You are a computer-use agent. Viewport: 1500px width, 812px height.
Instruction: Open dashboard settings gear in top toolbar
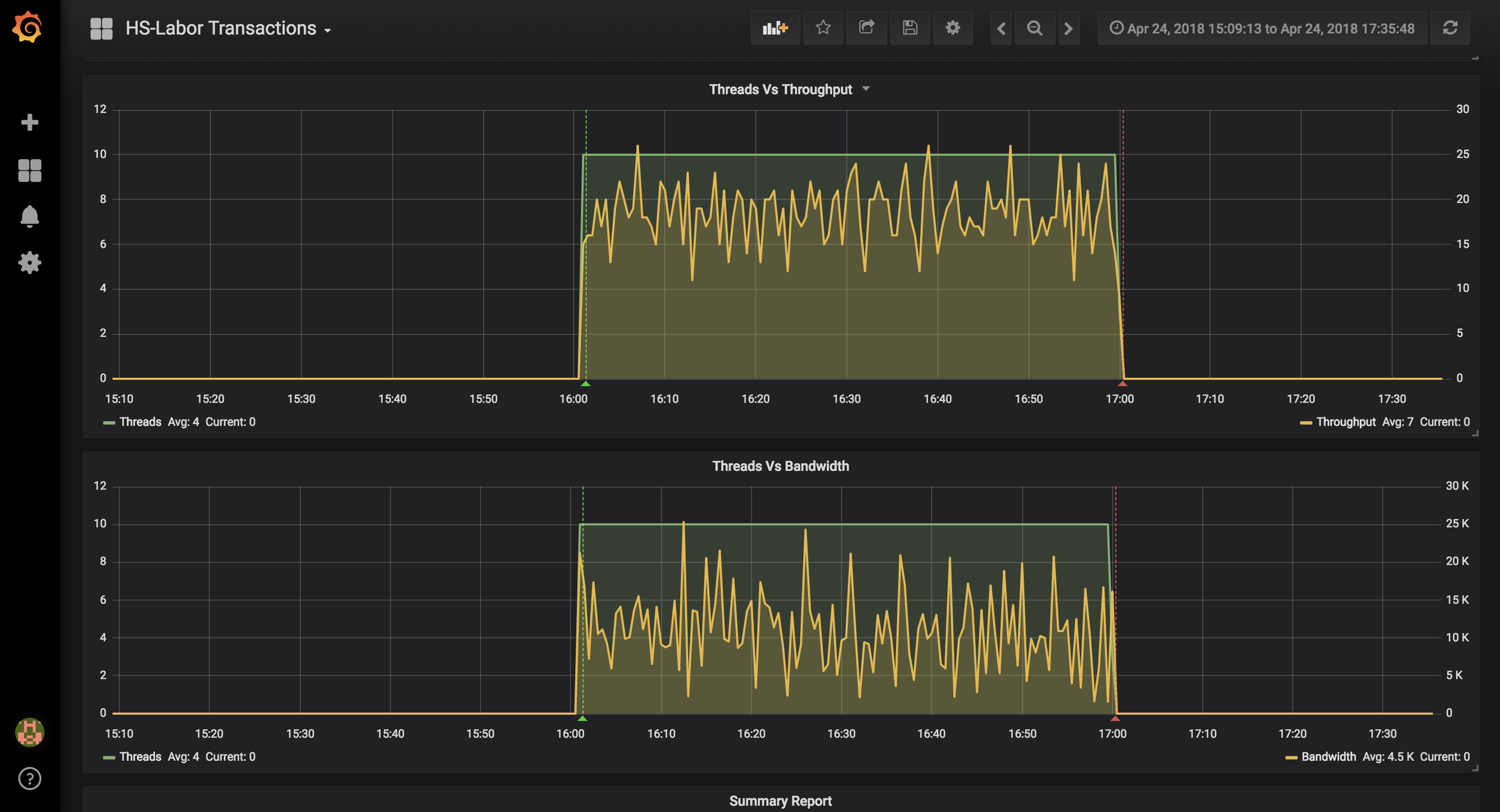tap(953, 28)
